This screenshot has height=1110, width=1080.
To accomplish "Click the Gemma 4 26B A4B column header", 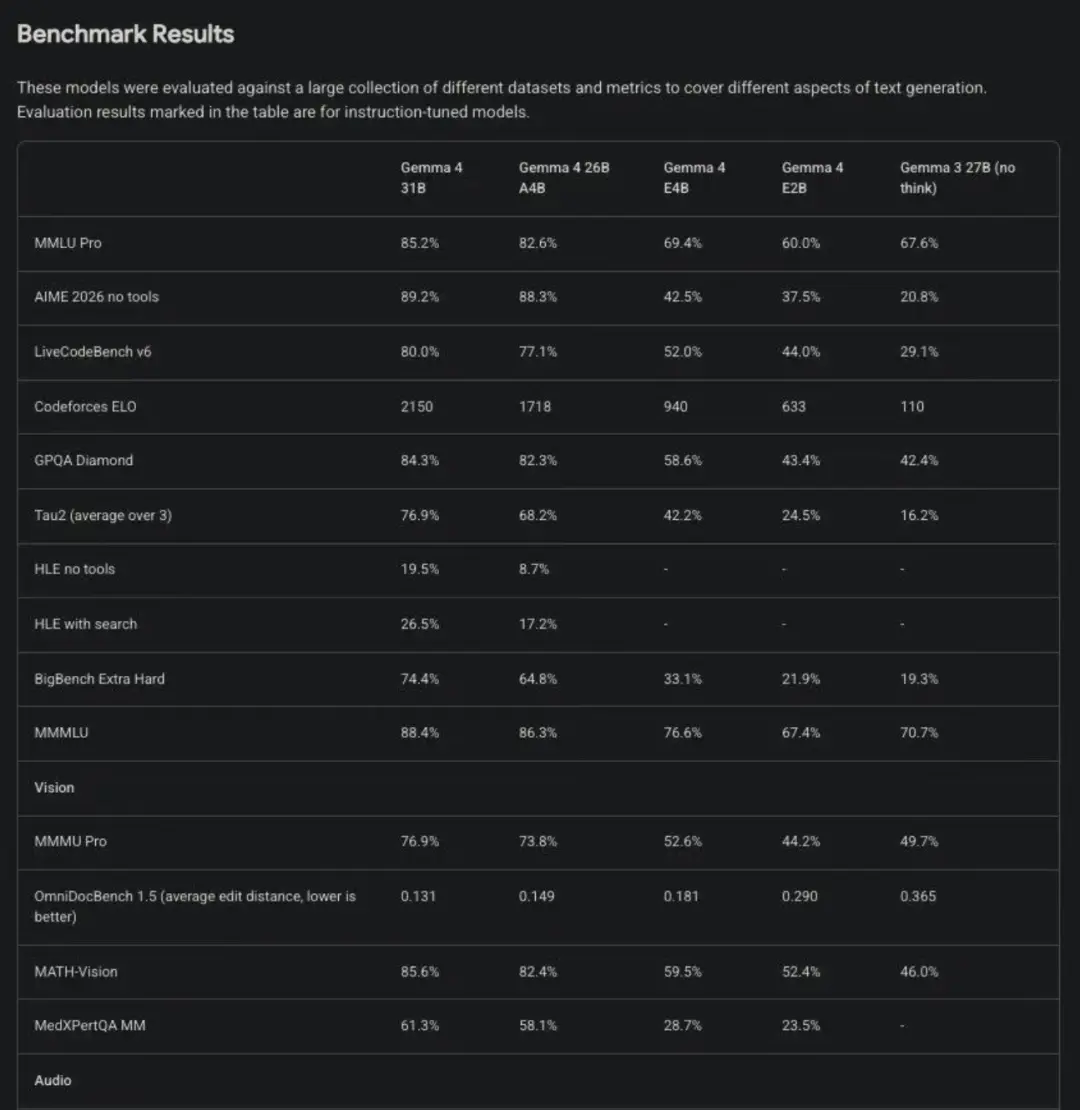I will pyautogui.click(x=563, y=178).
